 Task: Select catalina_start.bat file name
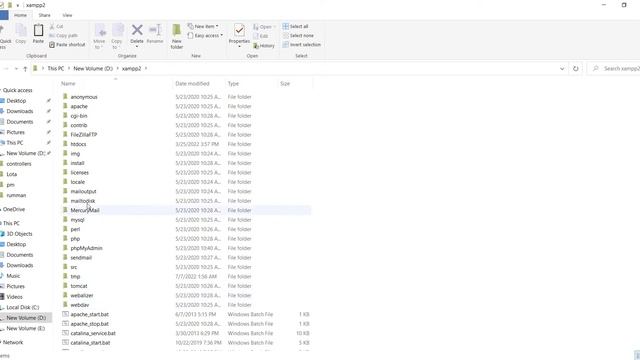click(x=90, y=342)
